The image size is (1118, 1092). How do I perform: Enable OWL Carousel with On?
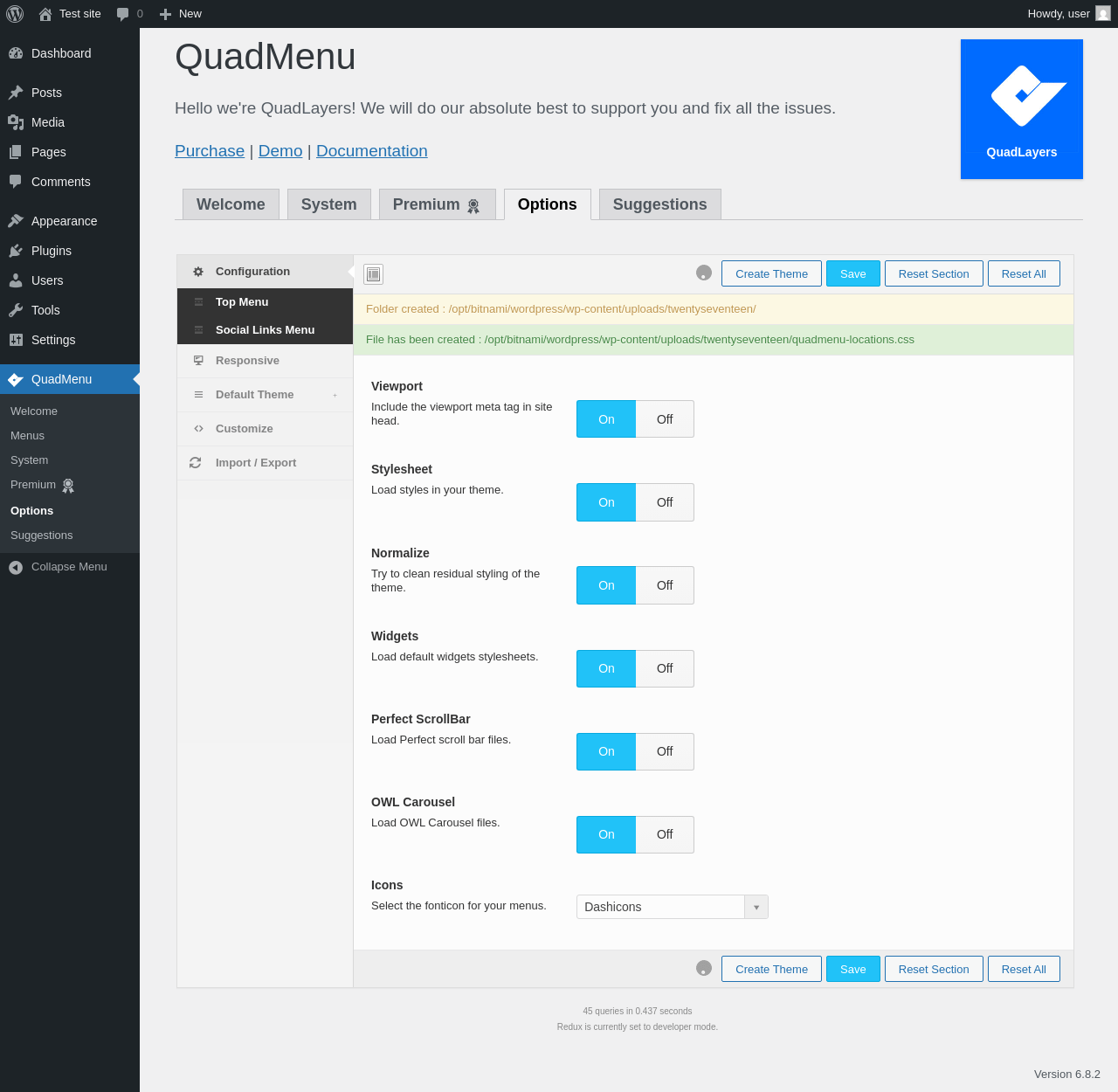(606, 834)
